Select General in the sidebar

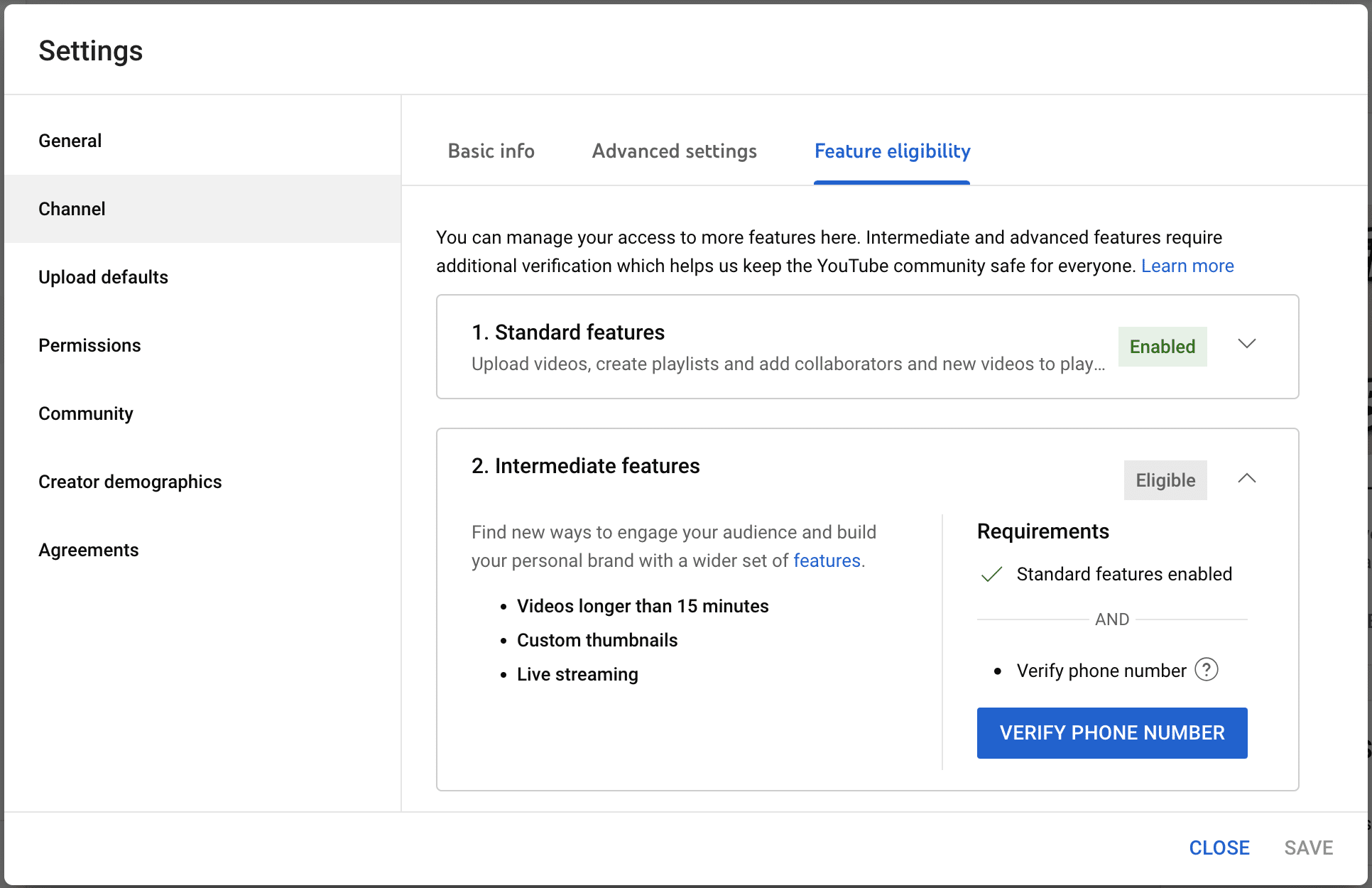coord(70,140)
